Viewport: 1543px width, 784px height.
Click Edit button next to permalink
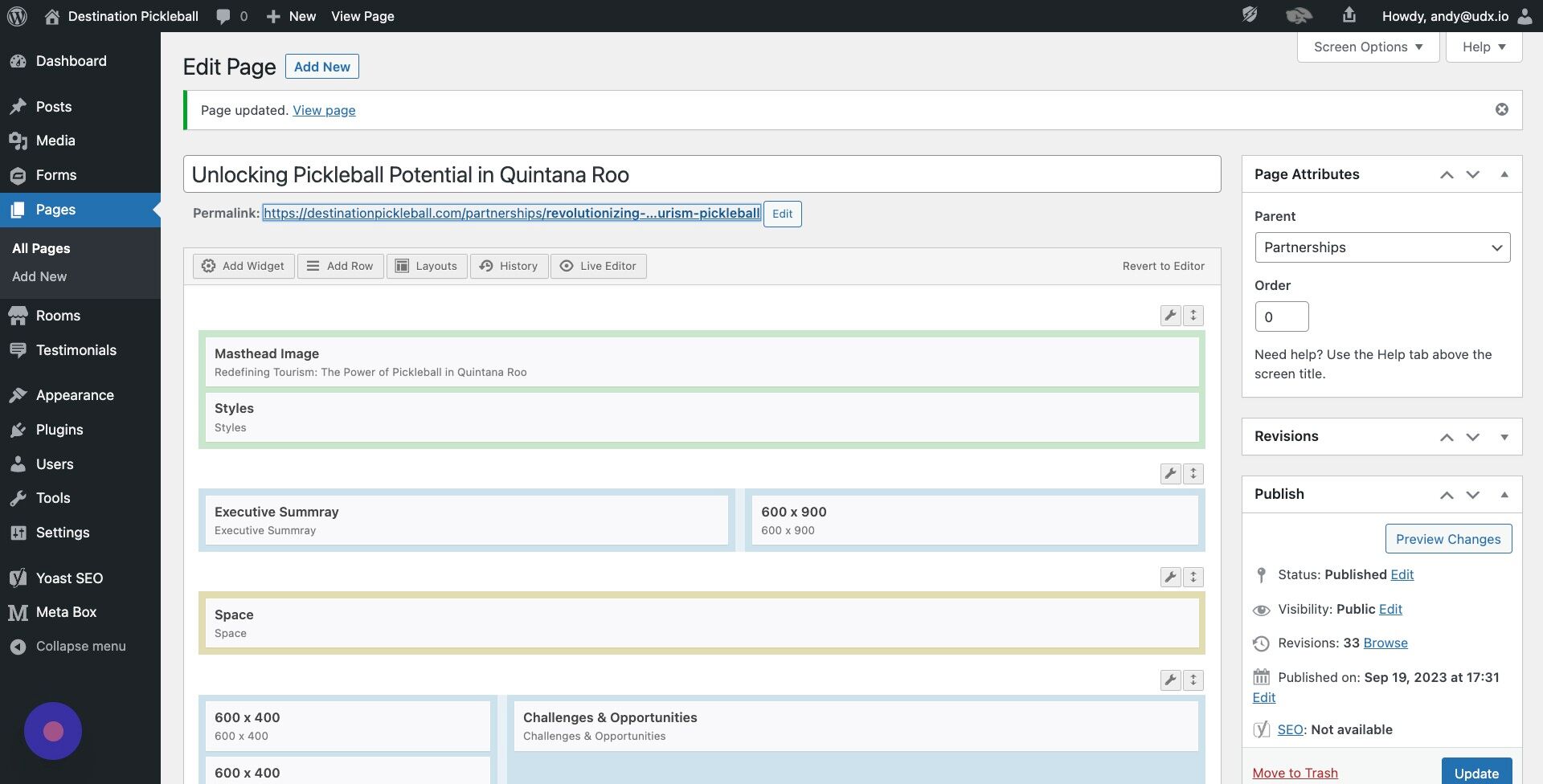pyautogui.click(x=782, y=214)
